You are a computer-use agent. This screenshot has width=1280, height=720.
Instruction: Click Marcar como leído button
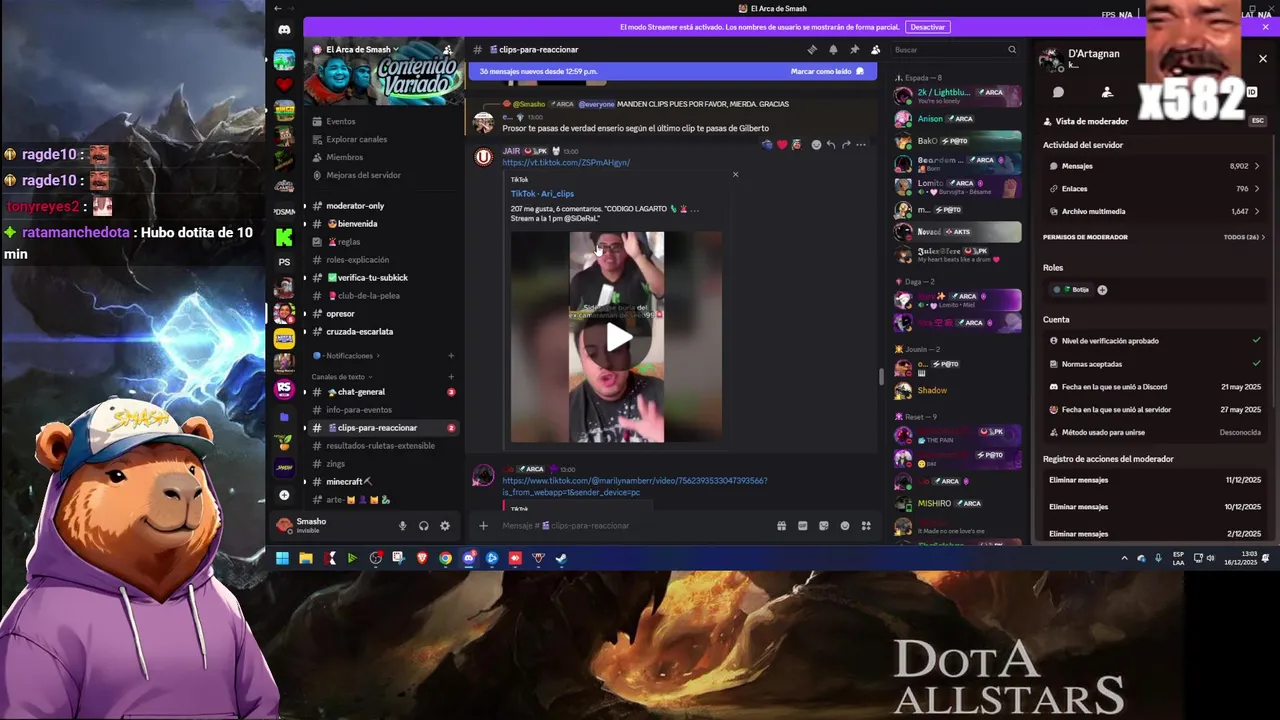(x=827, y=72)
